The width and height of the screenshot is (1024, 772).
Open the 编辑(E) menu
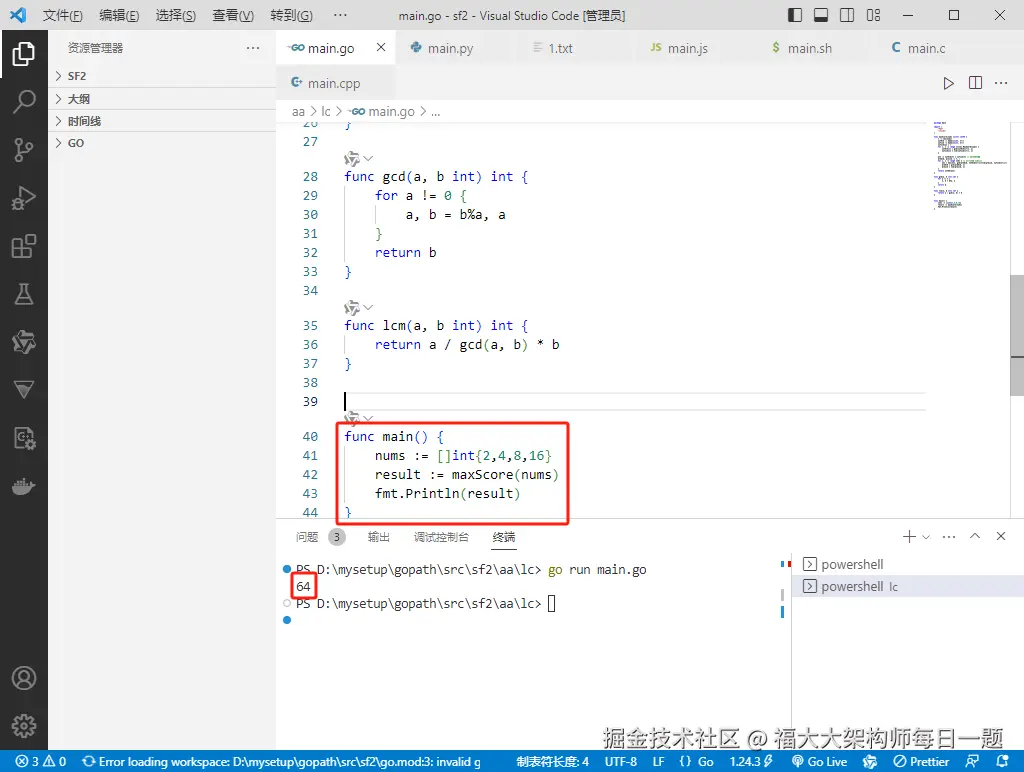pos(119,15)
